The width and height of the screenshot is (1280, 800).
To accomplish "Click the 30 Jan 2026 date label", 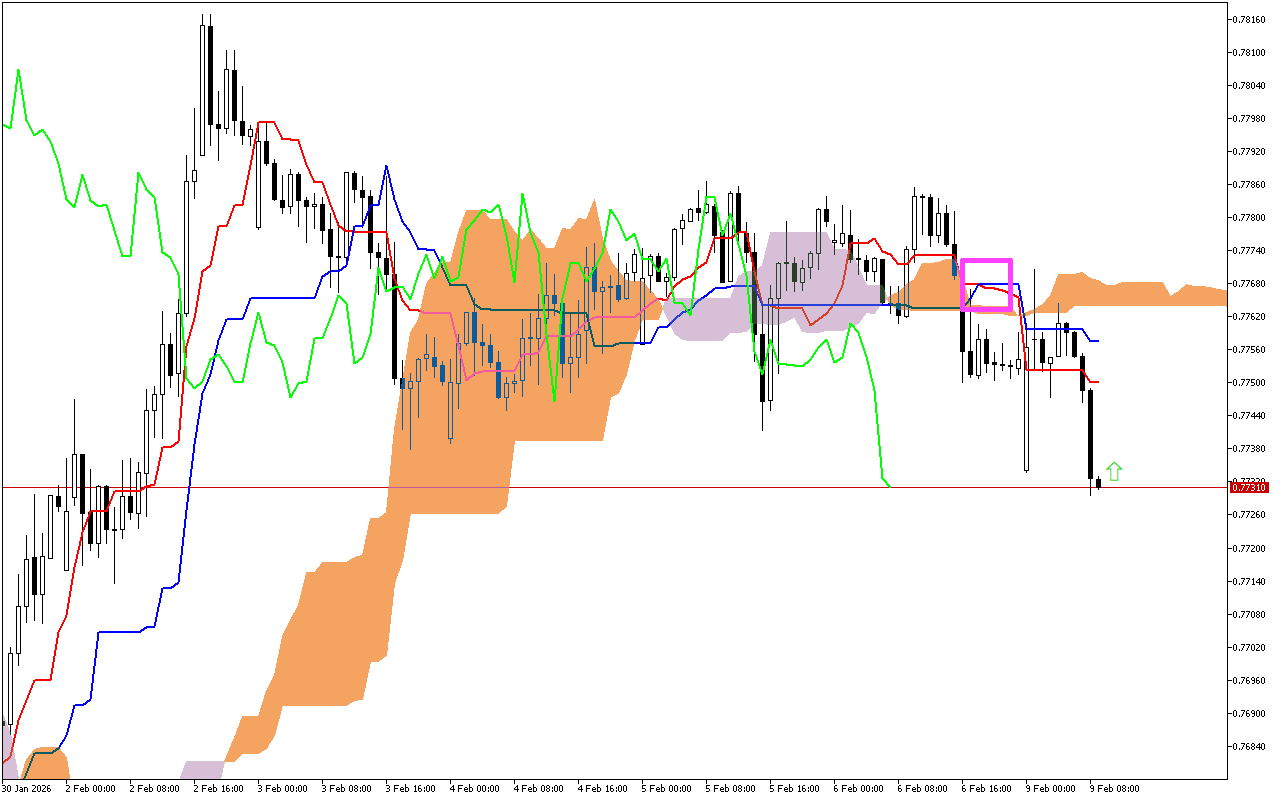I will pos(26,788).
